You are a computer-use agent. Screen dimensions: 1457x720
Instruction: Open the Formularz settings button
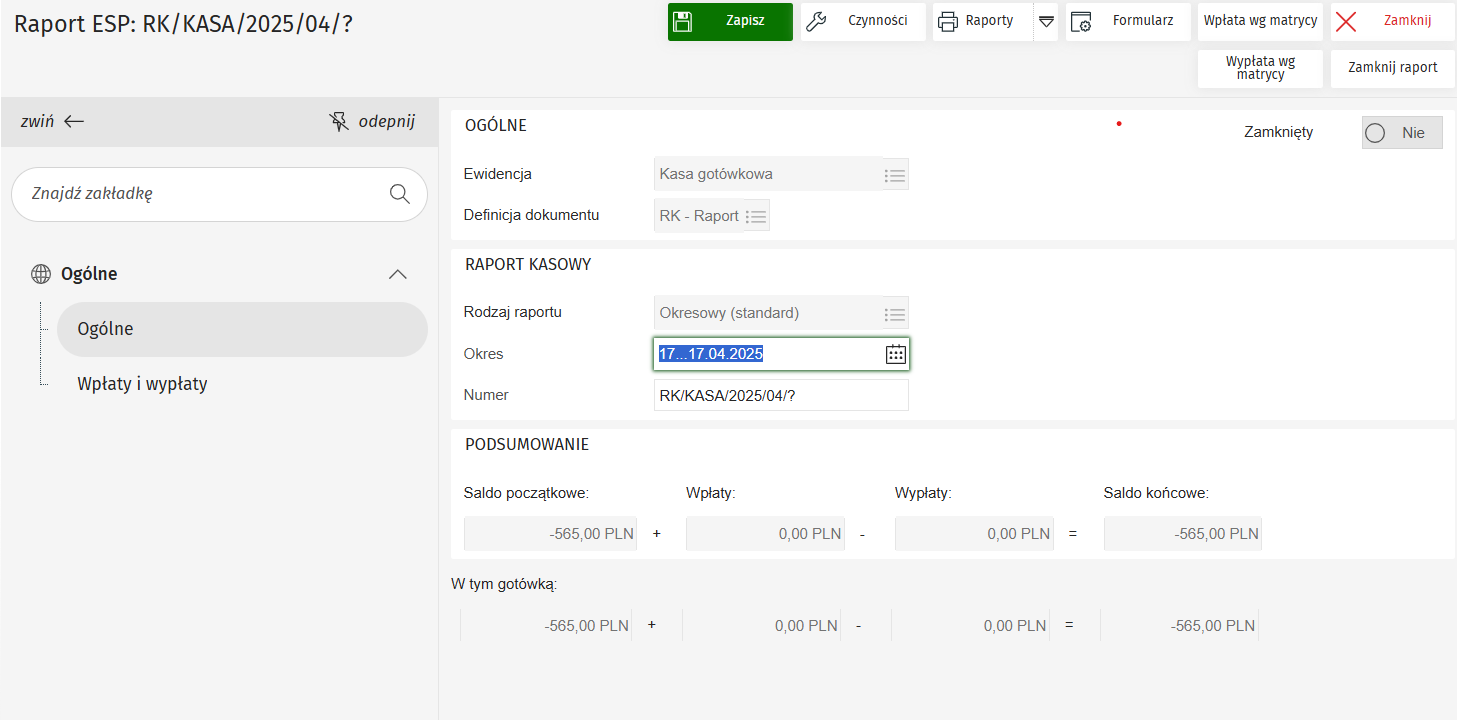[1127, 21]
